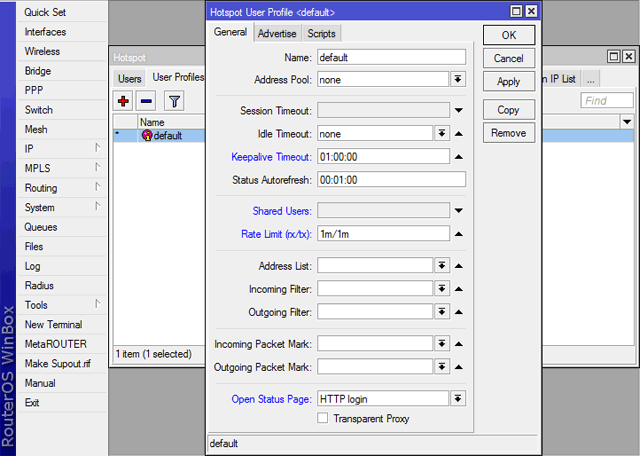Open Queues menu item

point(62,227)
